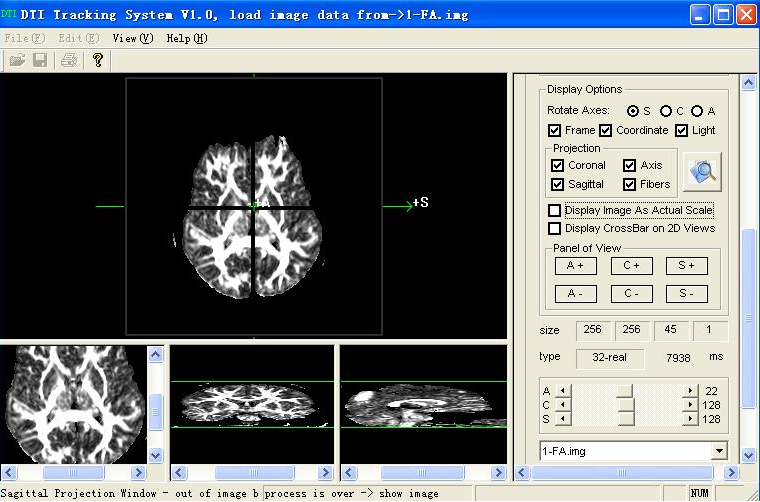Click the magnifier zoom icon button
Viewport: 760px width, 502px height.
702,172
